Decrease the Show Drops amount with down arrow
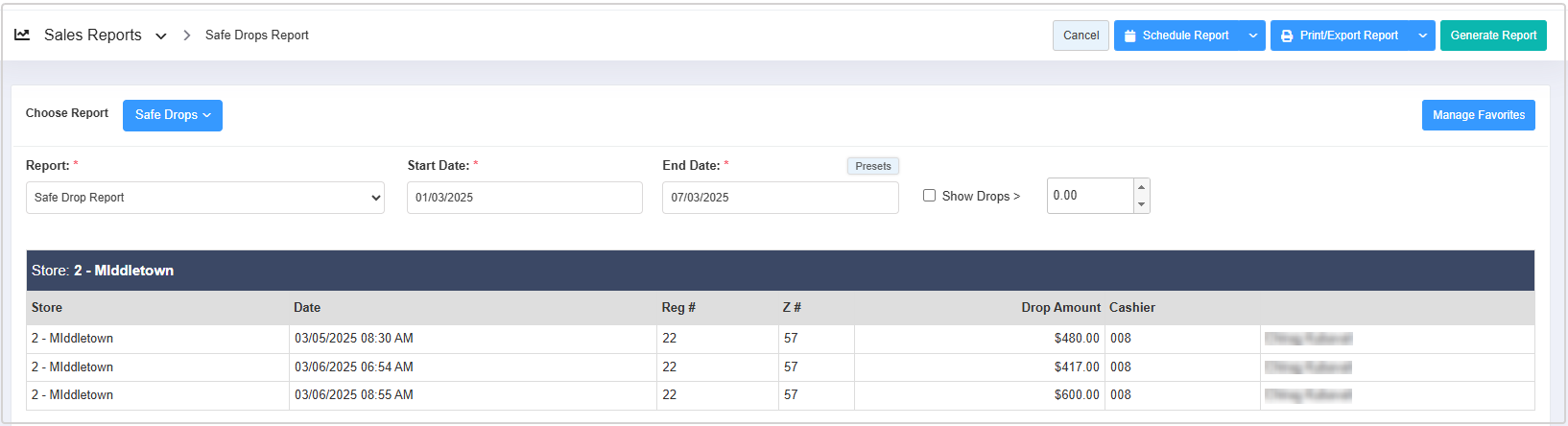 1141,204
